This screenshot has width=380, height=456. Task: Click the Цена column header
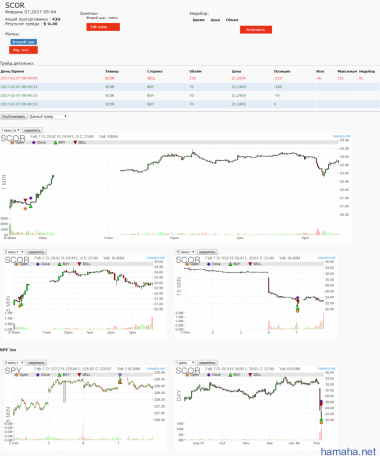pos(236,71)
